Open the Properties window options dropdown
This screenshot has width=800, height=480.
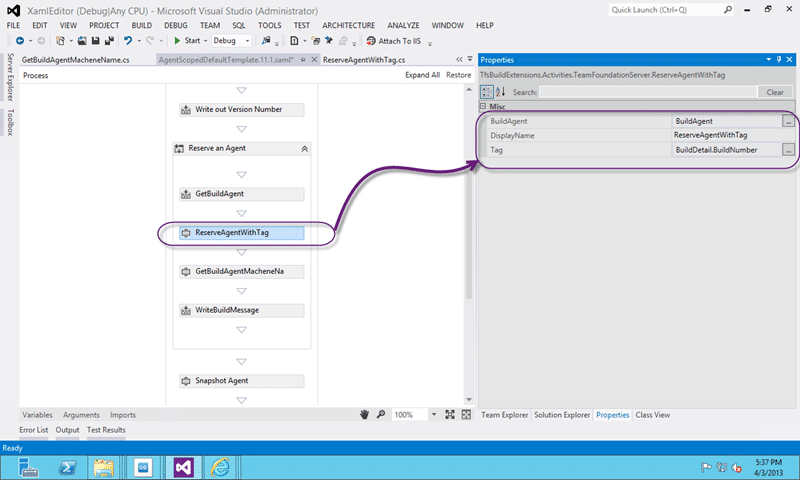pos(768,60)
